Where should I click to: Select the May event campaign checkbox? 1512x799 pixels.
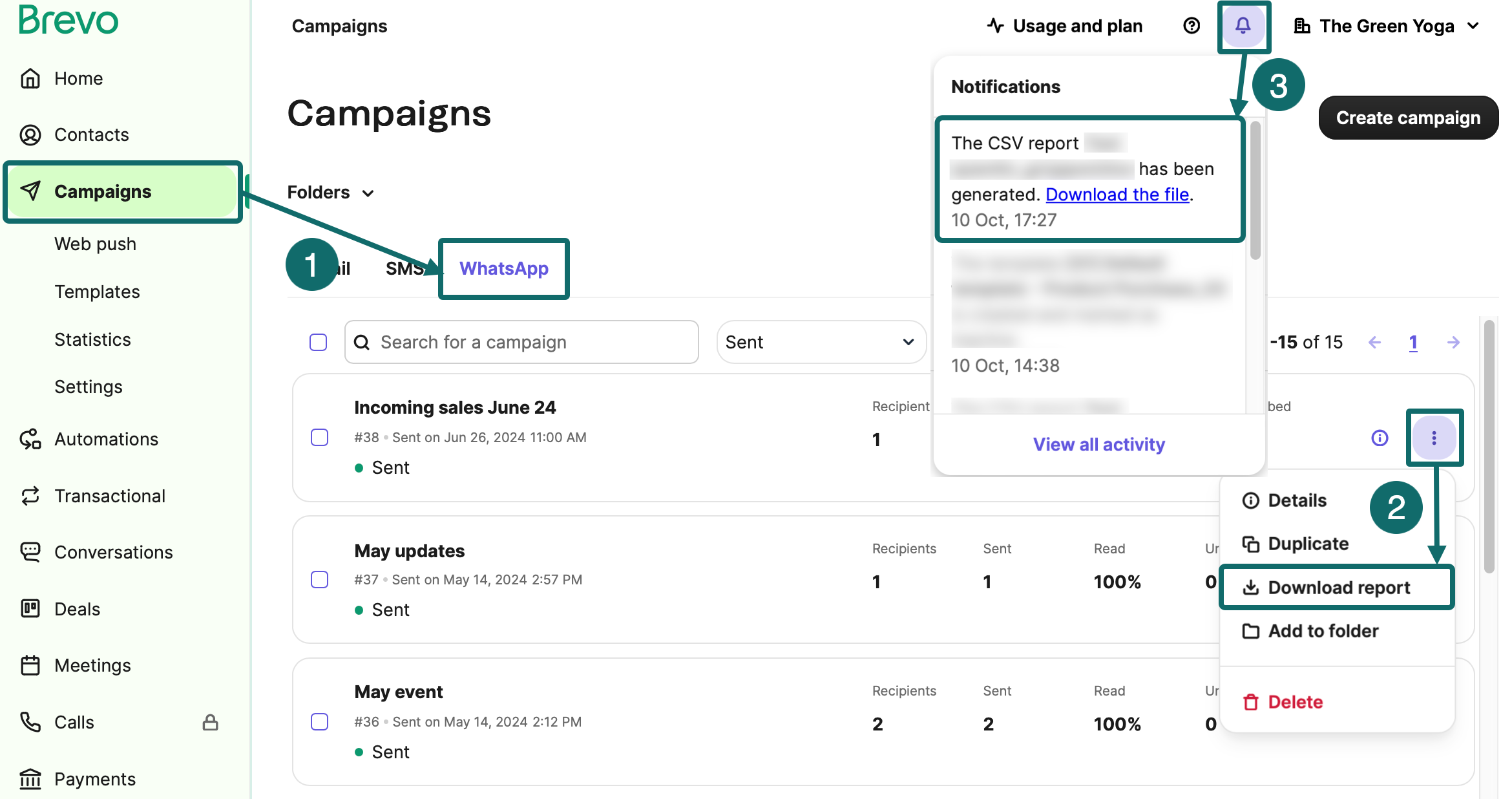coord(319,722)
